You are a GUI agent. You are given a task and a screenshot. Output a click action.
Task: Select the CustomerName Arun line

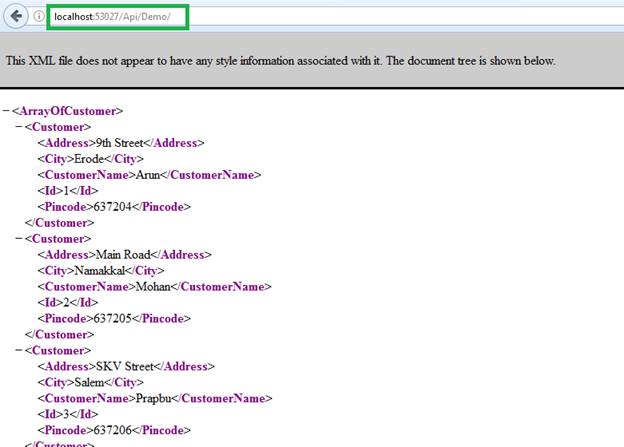click(149, 175)
